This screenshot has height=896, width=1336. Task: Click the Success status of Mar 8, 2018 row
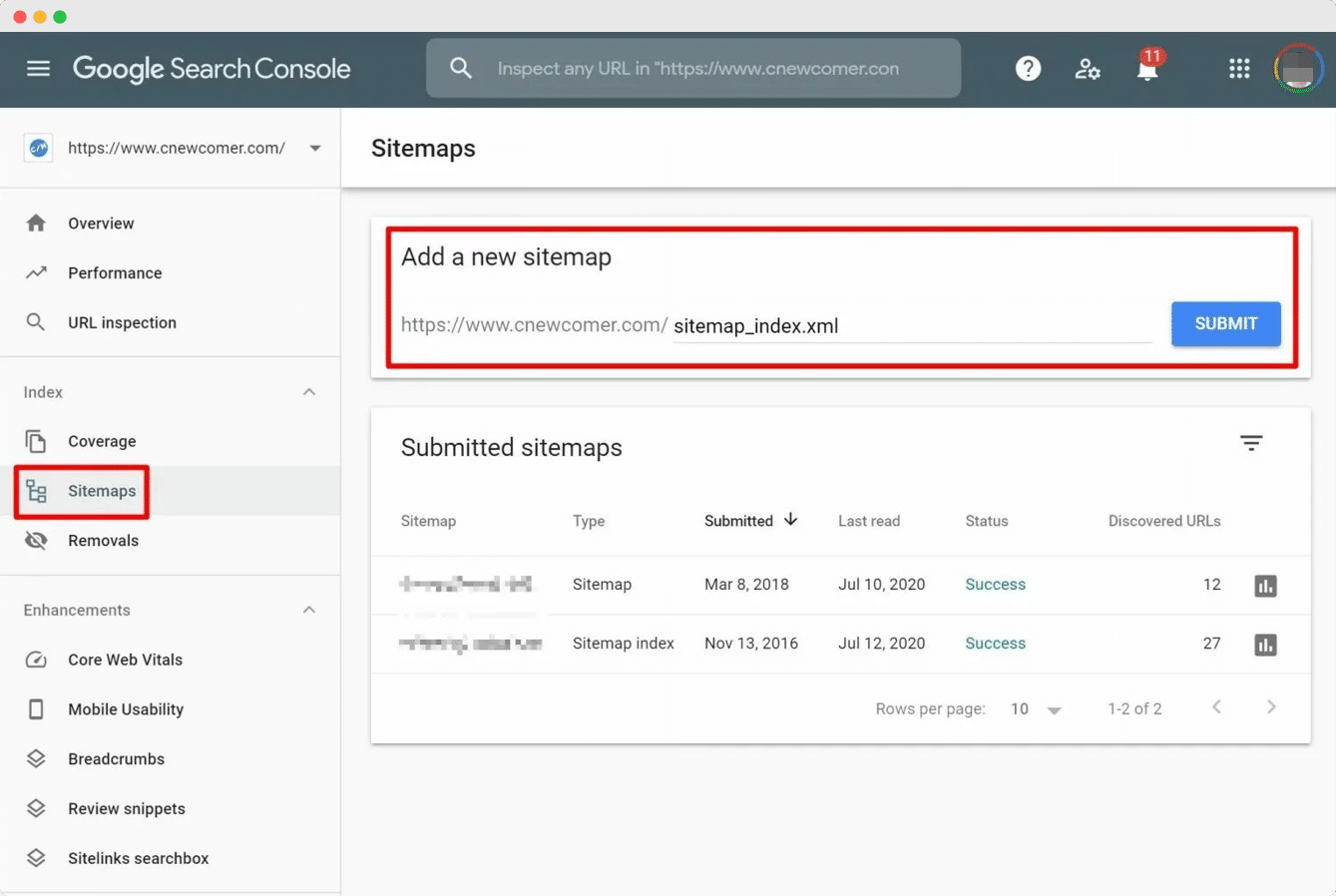[x=995, y=585]
